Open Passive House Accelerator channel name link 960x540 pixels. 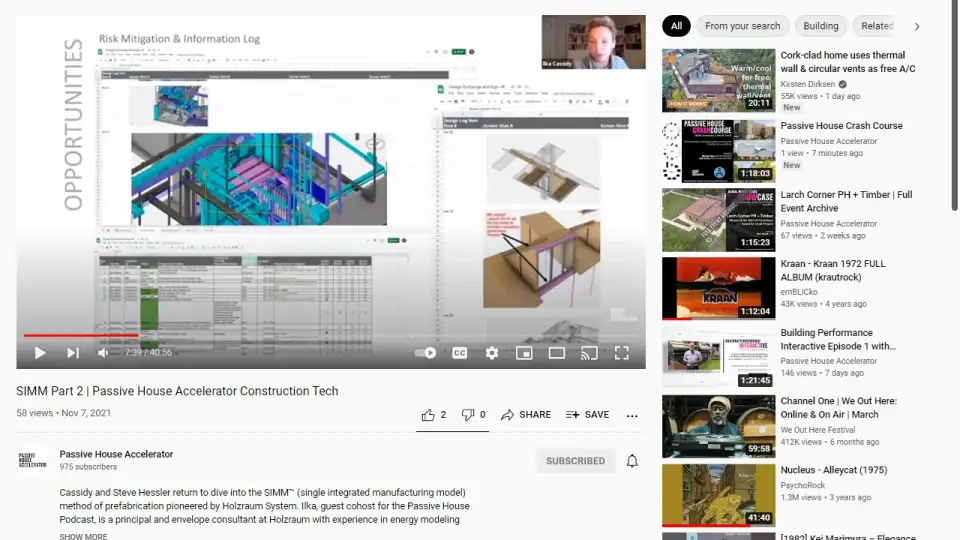[116, 454]
